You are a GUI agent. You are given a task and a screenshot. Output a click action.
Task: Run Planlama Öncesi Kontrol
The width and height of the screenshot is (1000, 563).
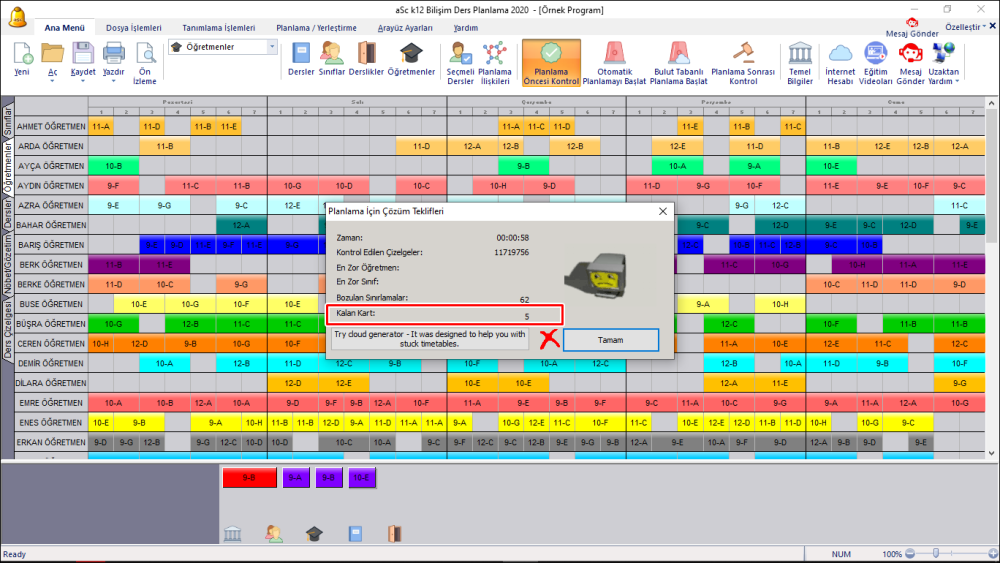click(x=551, y=62)
